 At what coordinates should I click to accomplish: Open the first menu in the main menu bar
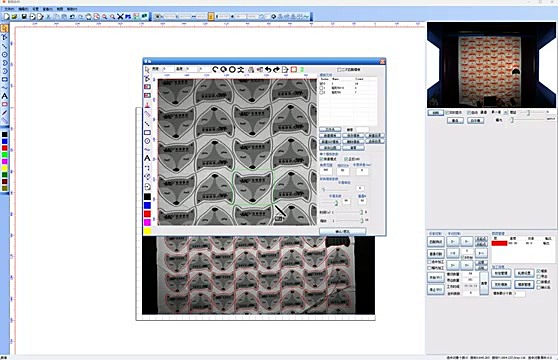[x=9, y=9]
